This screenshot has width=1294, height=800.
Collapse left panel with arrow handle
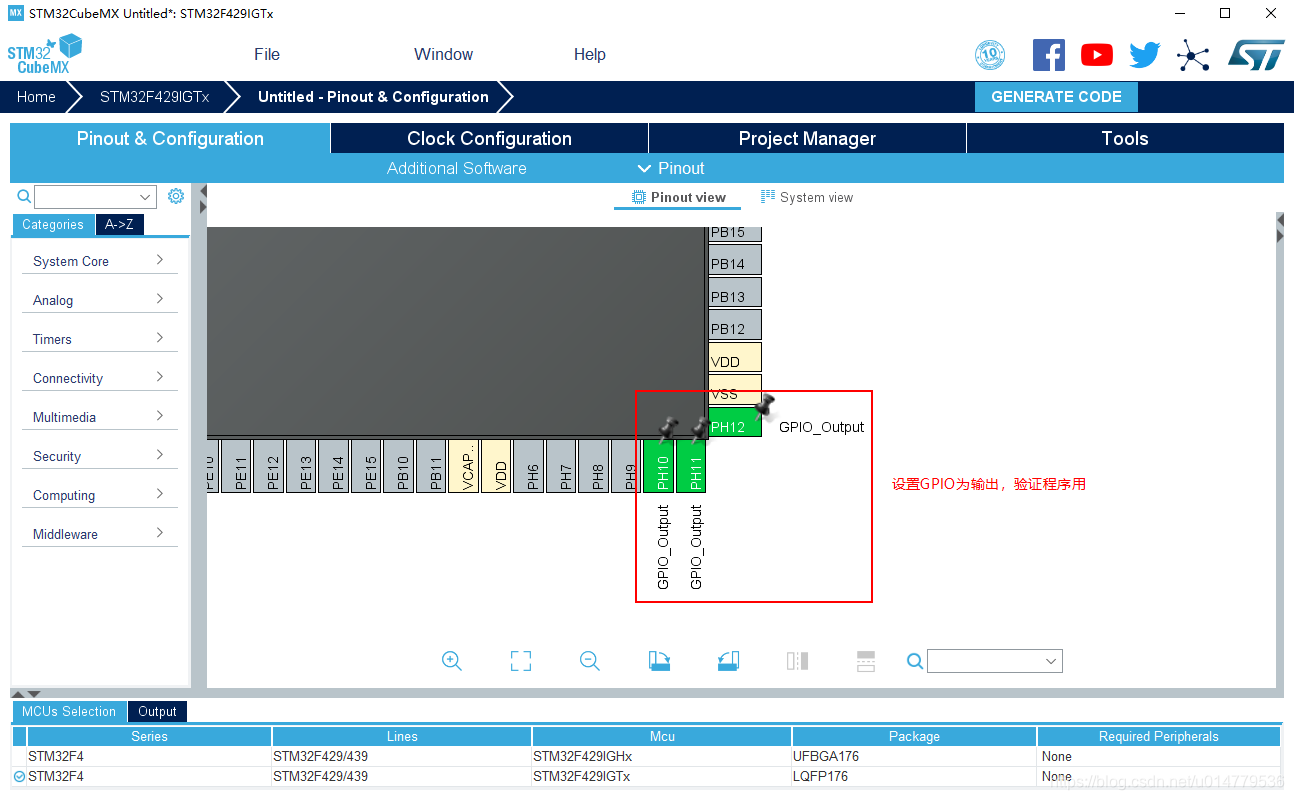click(x=203, y=191)
